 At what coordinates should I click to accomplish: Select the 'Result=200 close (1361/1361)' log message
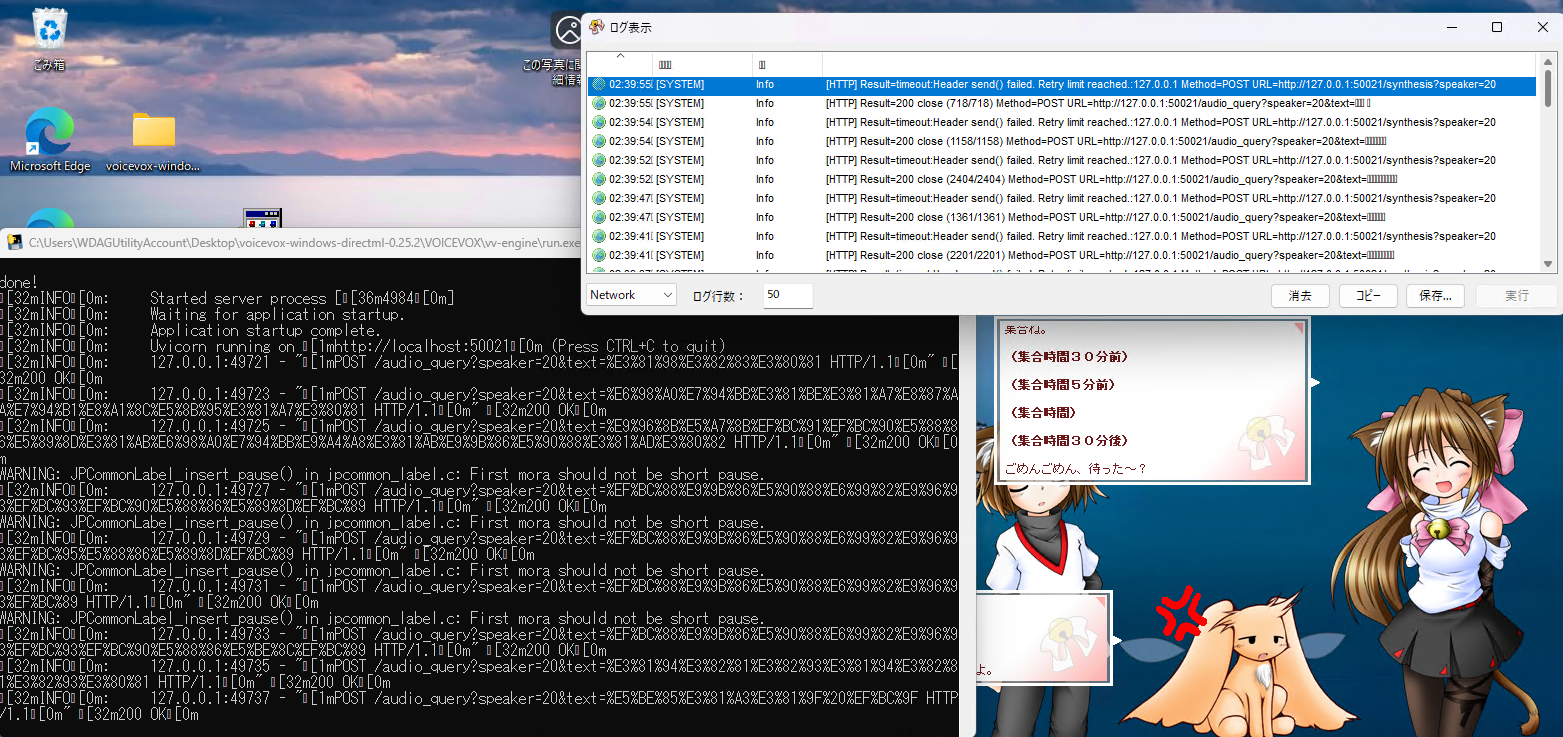coord(1105,218)
